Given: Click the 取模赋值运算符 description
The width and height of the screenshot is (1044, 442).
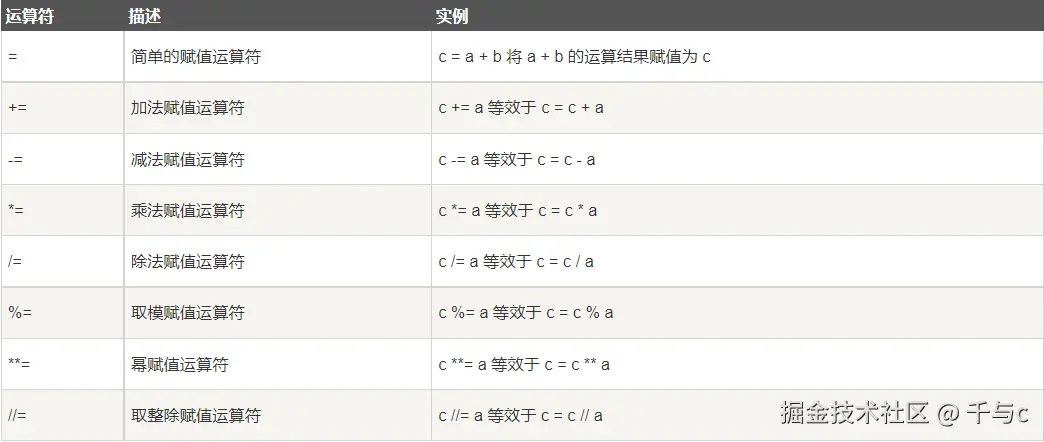Looking at the screenshot, I should pos(188,313).
